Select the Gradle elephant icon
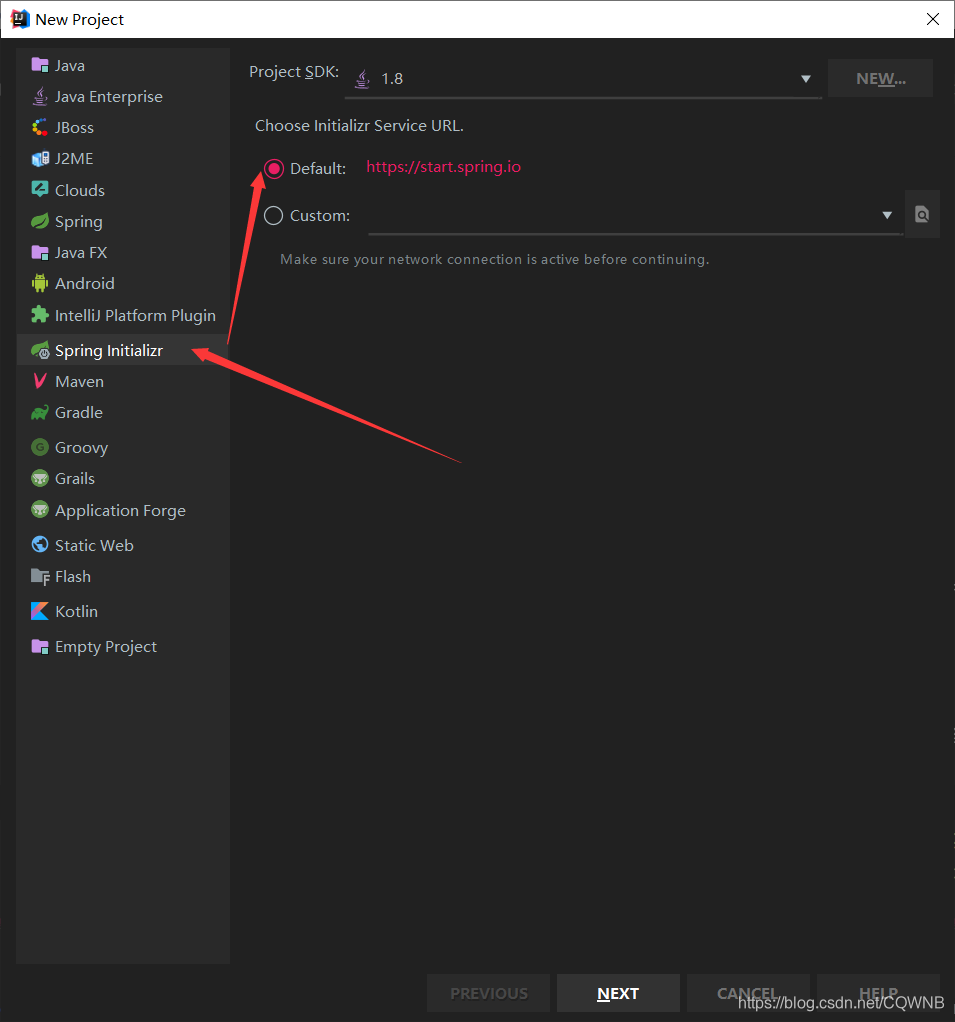The height and width of the screenshot is (1022, 955). pos(40,412)
